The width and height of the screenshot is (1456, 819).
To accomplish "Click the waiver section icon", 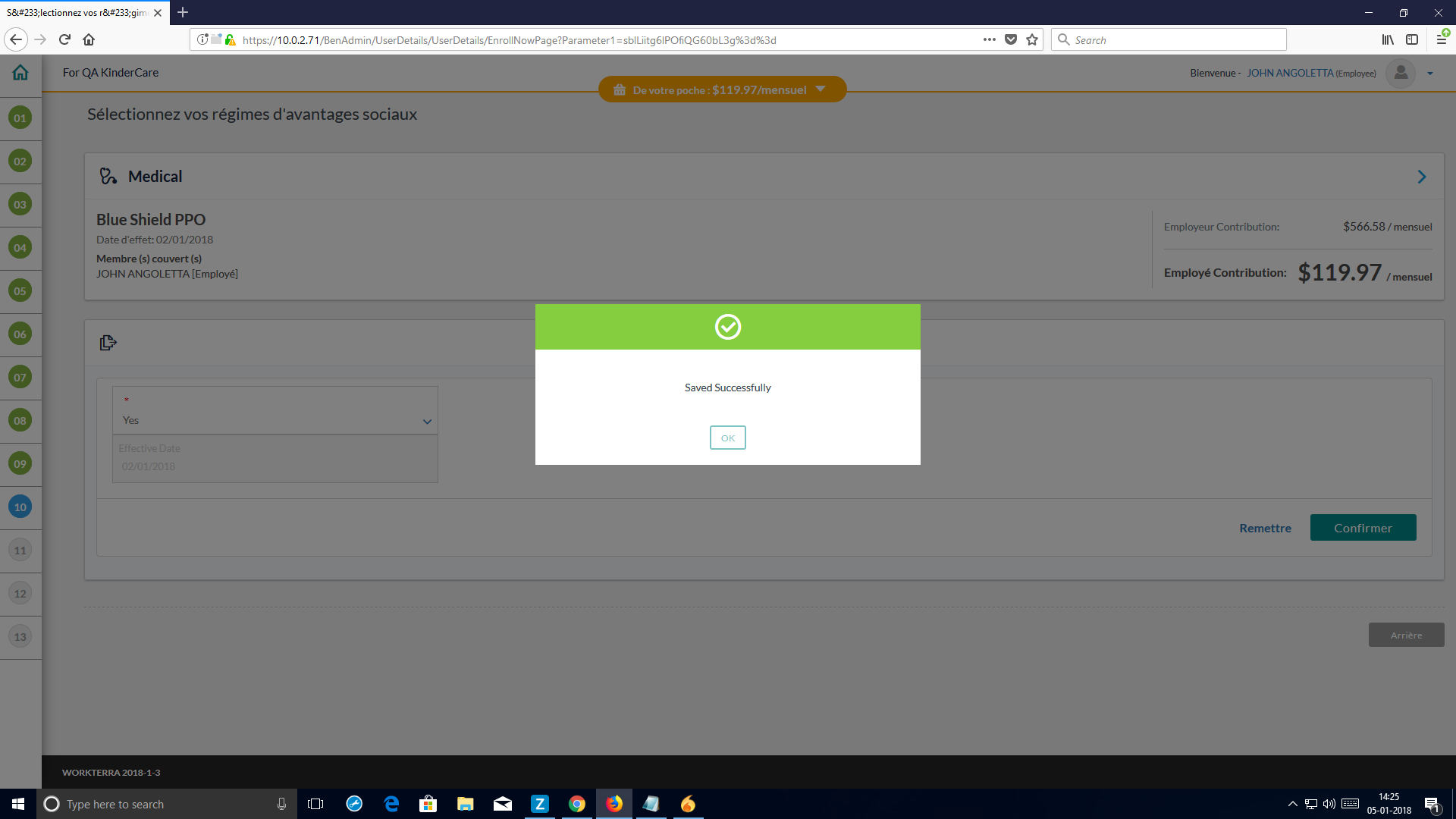I will (x=108, y=343).
